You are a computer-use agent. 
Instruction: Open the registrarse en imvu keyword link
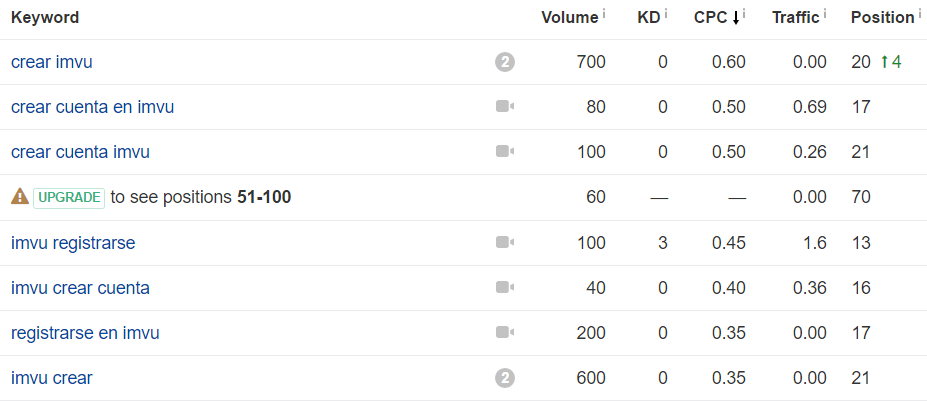click(x=85, y=333)
